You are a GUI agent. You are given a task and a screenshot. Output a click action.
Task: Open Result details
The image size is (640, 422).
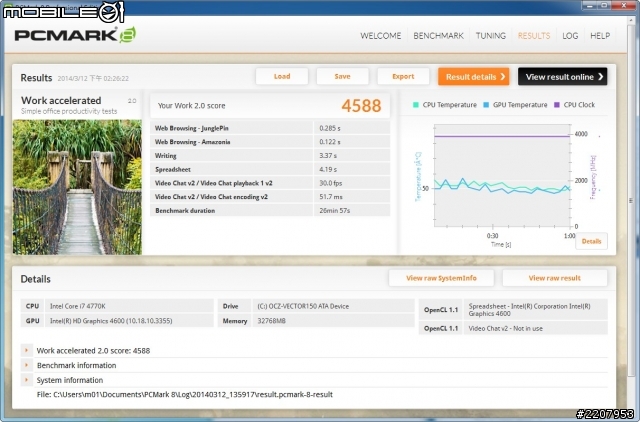point(473,77)
